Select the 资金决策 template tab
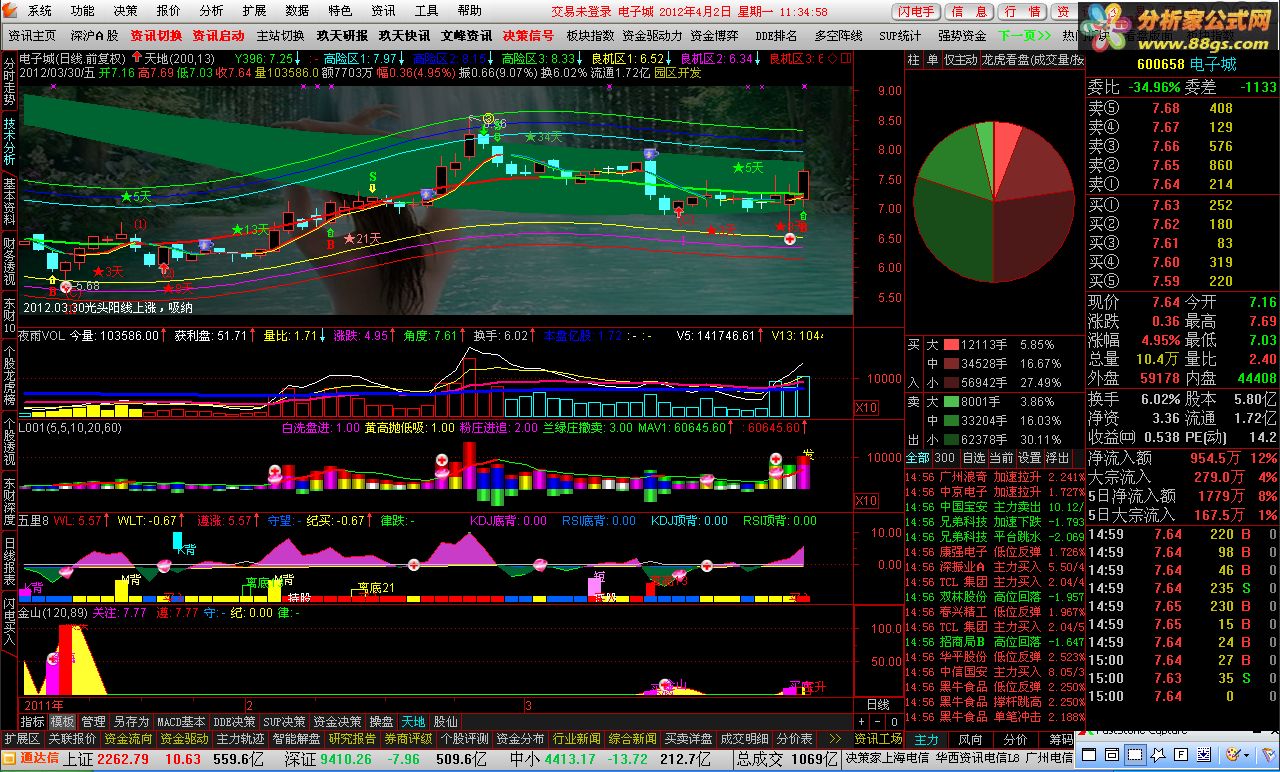Screen dimensions: 1280x772 coord(337,721)
